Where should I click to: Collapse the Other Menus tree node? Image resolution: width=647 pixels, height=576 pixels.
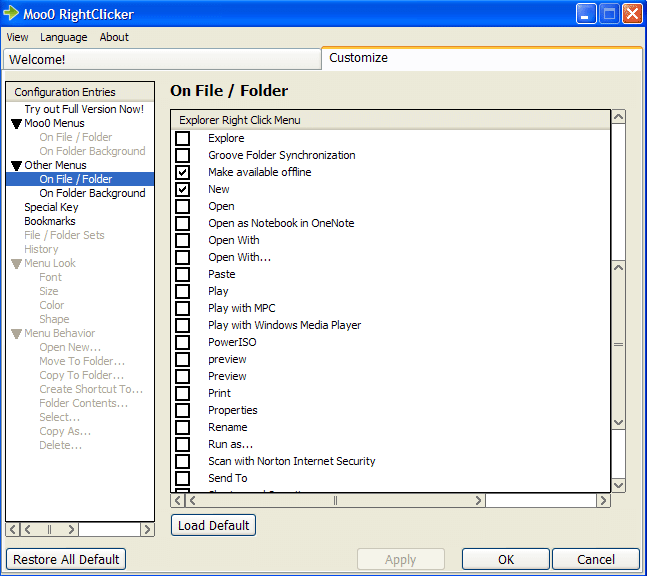coord(16,166)
